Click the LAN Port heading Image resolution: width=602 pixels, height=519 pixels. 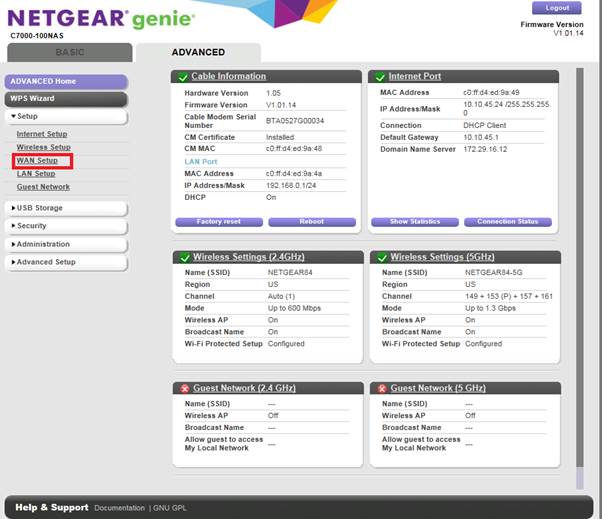pos(201,162)
